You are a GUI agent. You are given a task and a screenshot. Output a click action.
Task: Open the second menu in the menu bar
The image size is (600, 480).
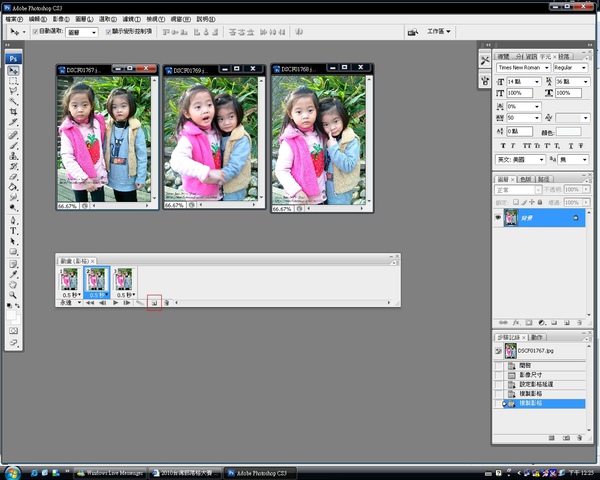pyautogui.click(x=38, y=19)
